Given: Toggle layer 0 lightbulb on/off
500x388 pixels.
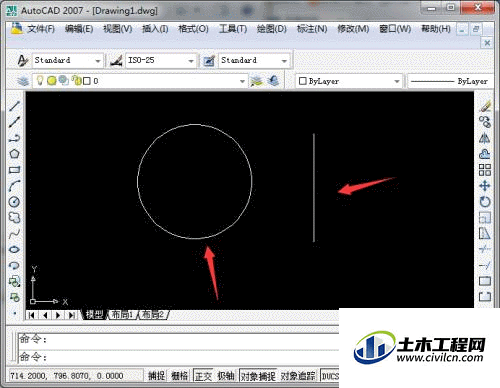Looking at the screenshot, I should 40,80.
